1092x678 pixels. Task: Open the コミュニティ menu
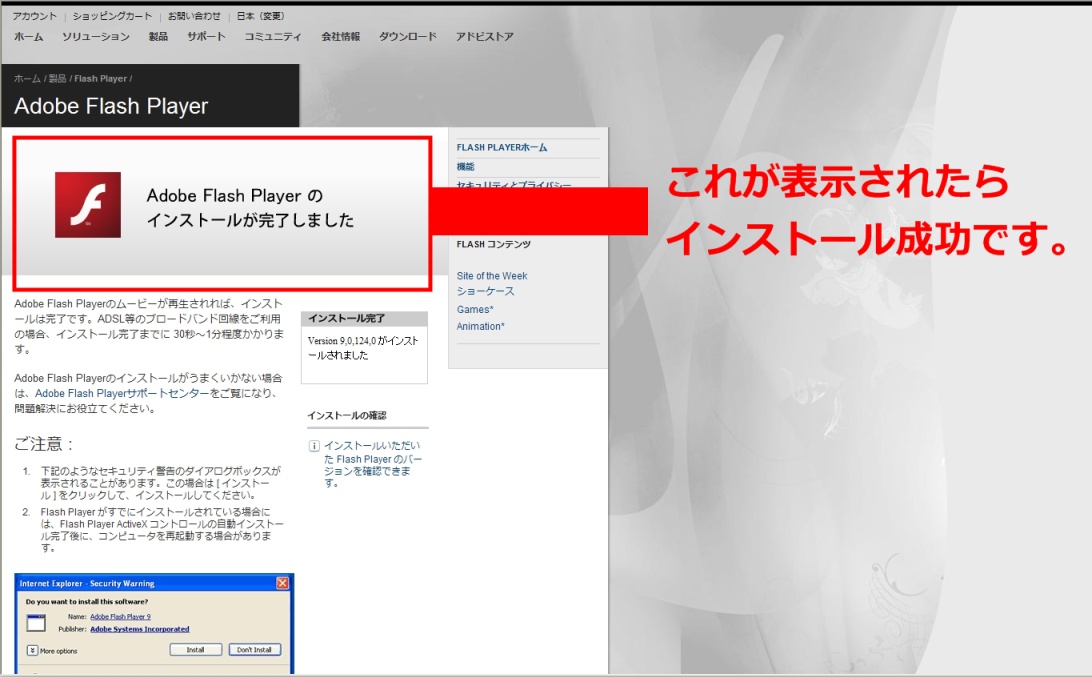(x=273, y=37)
